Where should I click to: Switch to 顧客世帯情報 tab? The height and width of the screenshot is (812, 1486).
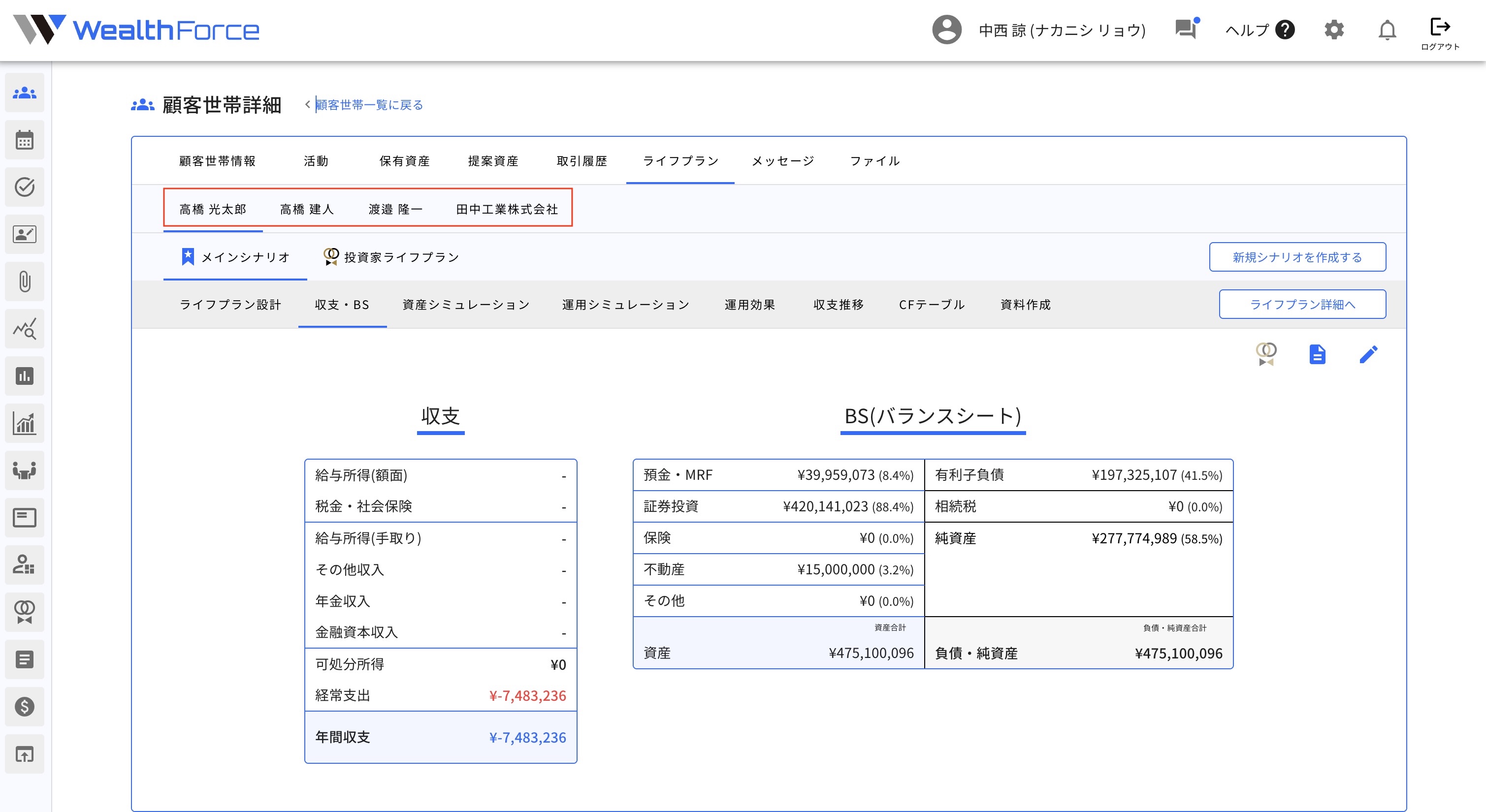pyautogui.click(x=218, y=161)
